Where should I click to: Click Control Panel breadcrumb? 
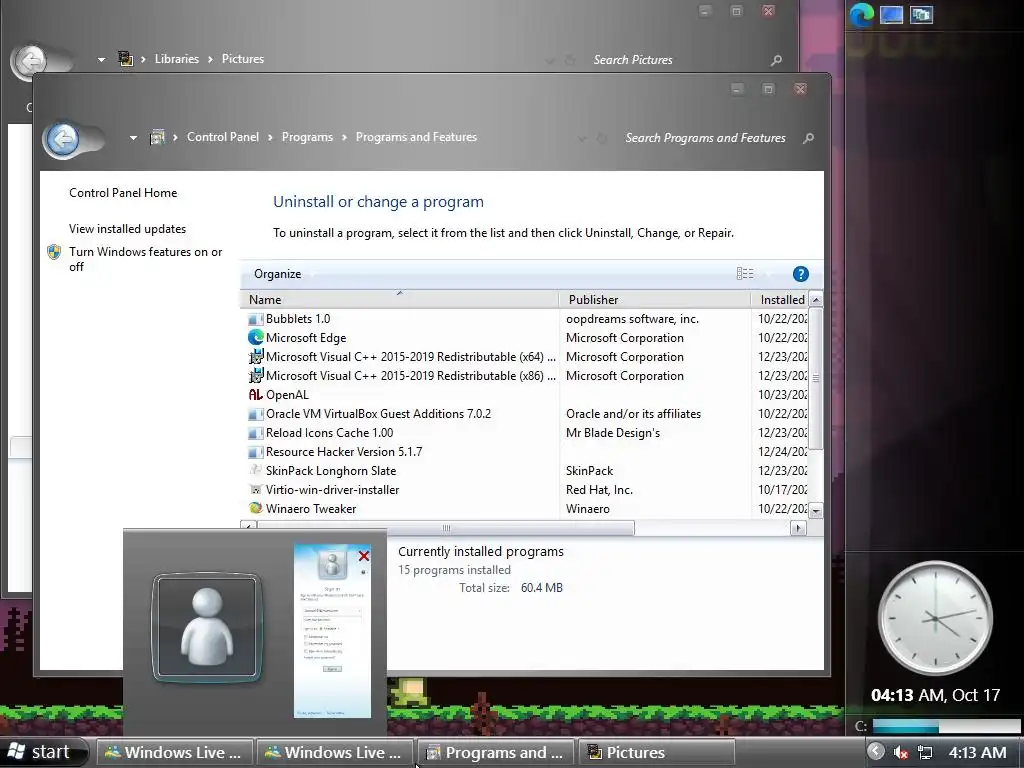[223, 137]
